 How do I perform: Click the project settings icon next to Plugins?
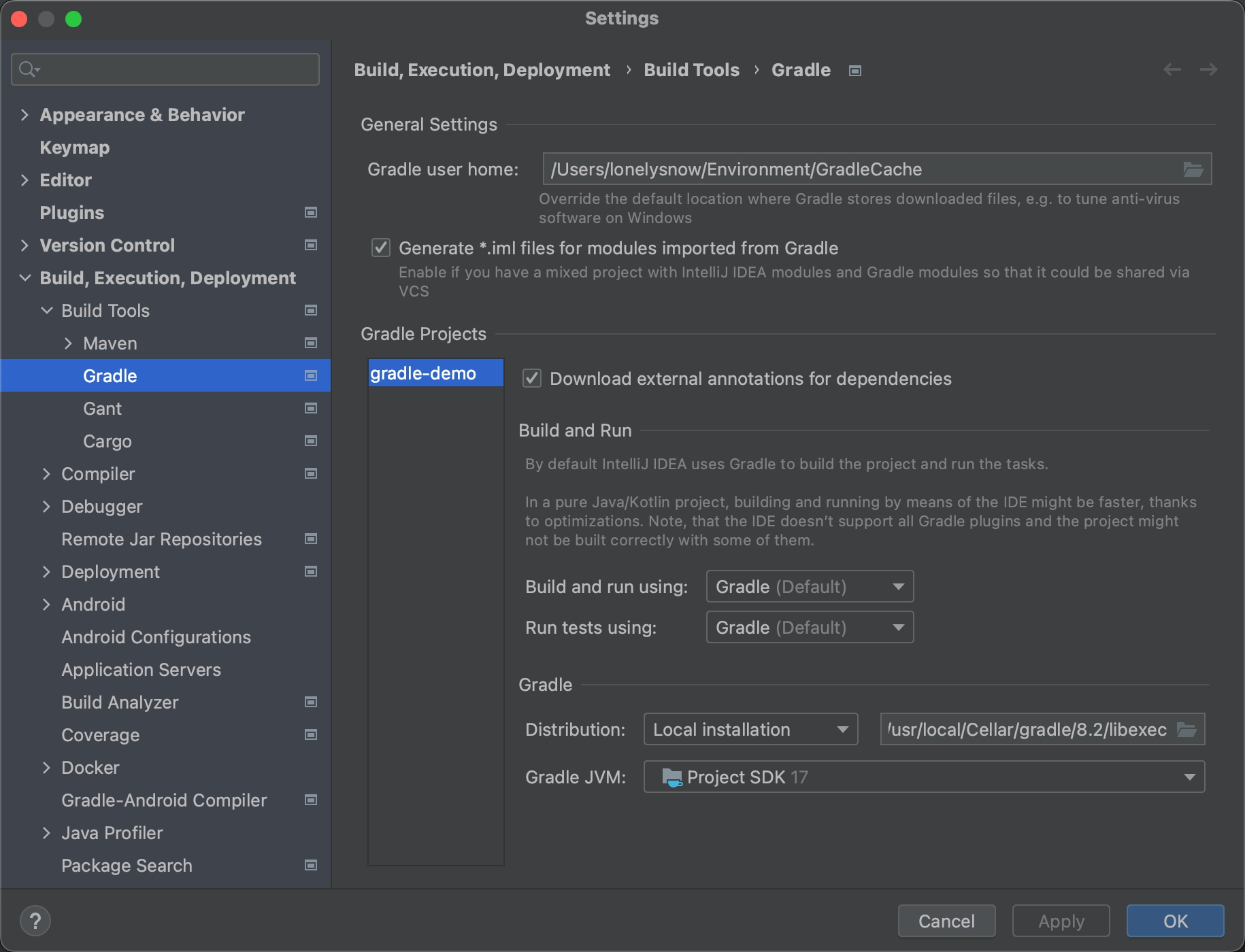click(311, 213)
